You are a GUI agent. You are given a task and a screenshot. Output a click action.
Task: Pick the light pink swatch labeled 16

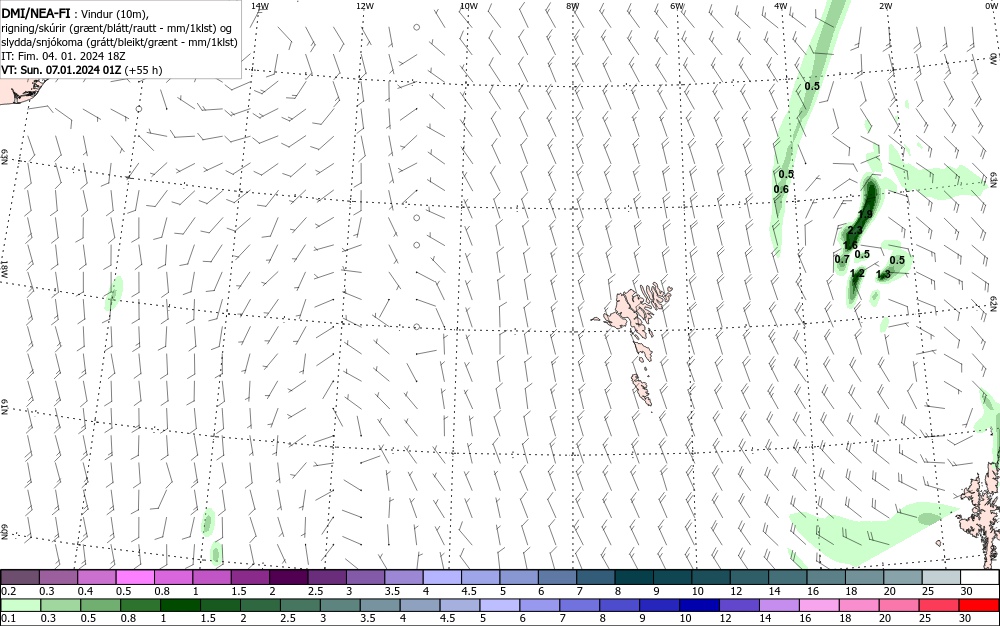(819, 605)
